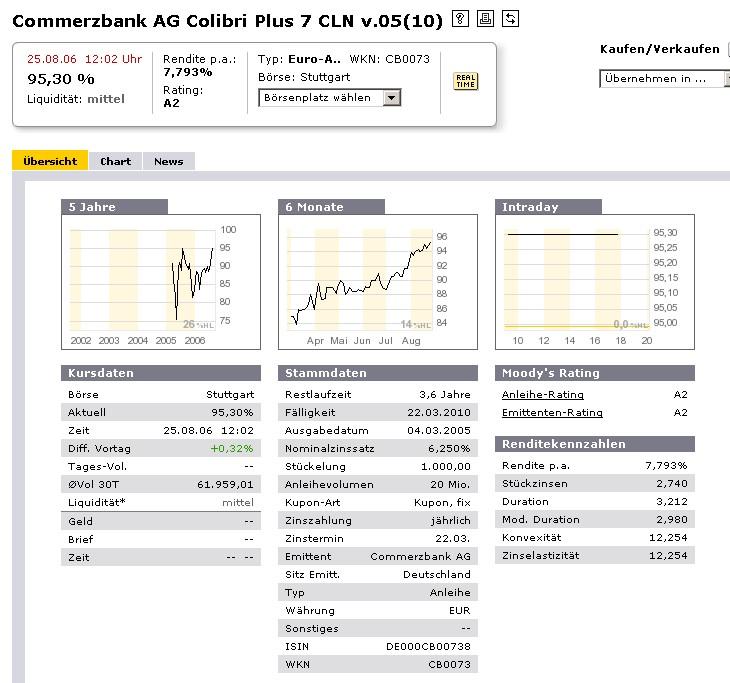Click the swap arrows icon beside the title
Image resolution: width=730 pixels, height=683 pixels.
510,19
